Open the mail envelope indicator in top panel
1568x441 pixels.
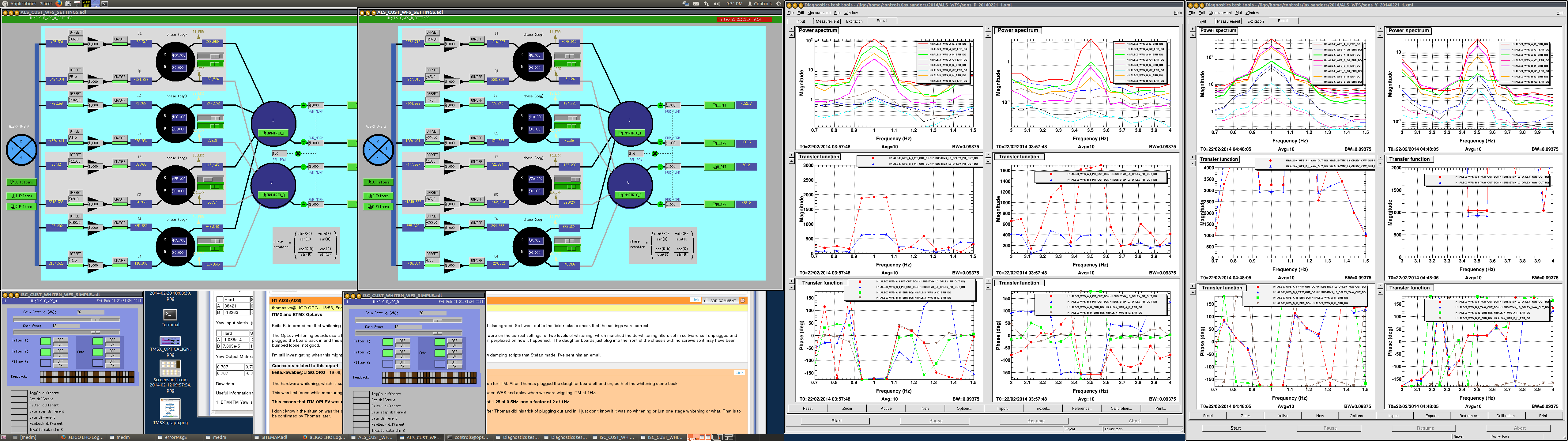point(696,4)
